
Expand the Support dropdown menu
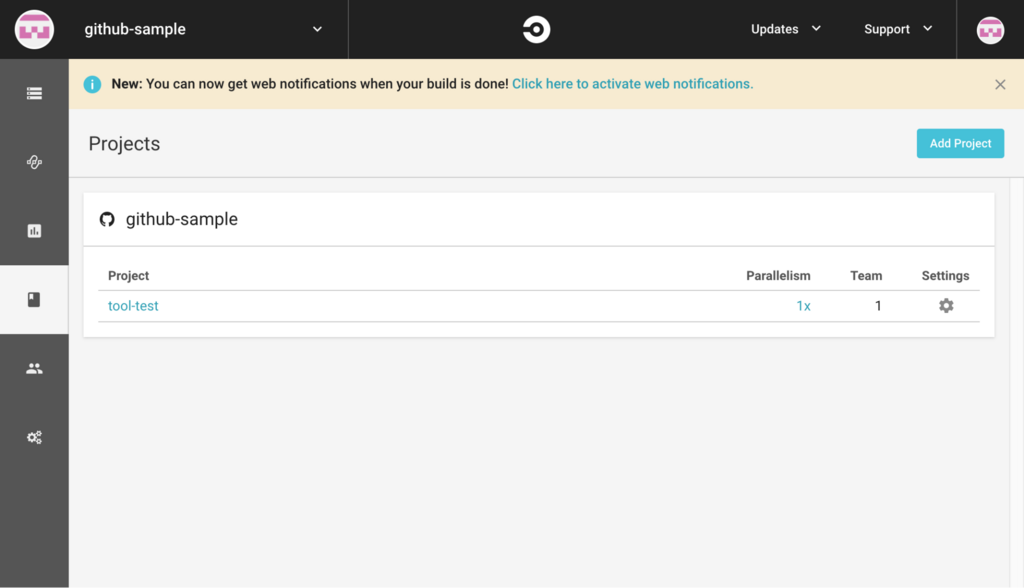(898, 29)
